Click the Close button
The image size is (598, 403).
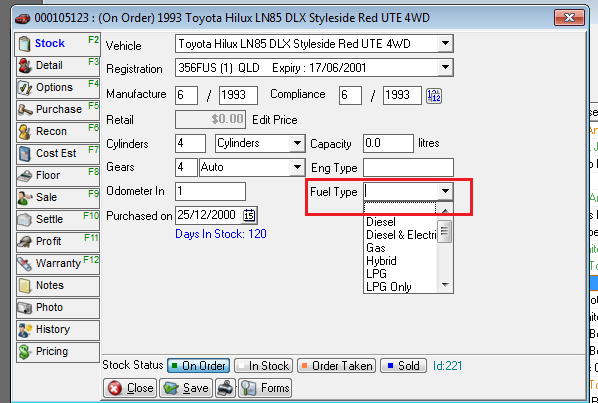(x=130, y=389)
